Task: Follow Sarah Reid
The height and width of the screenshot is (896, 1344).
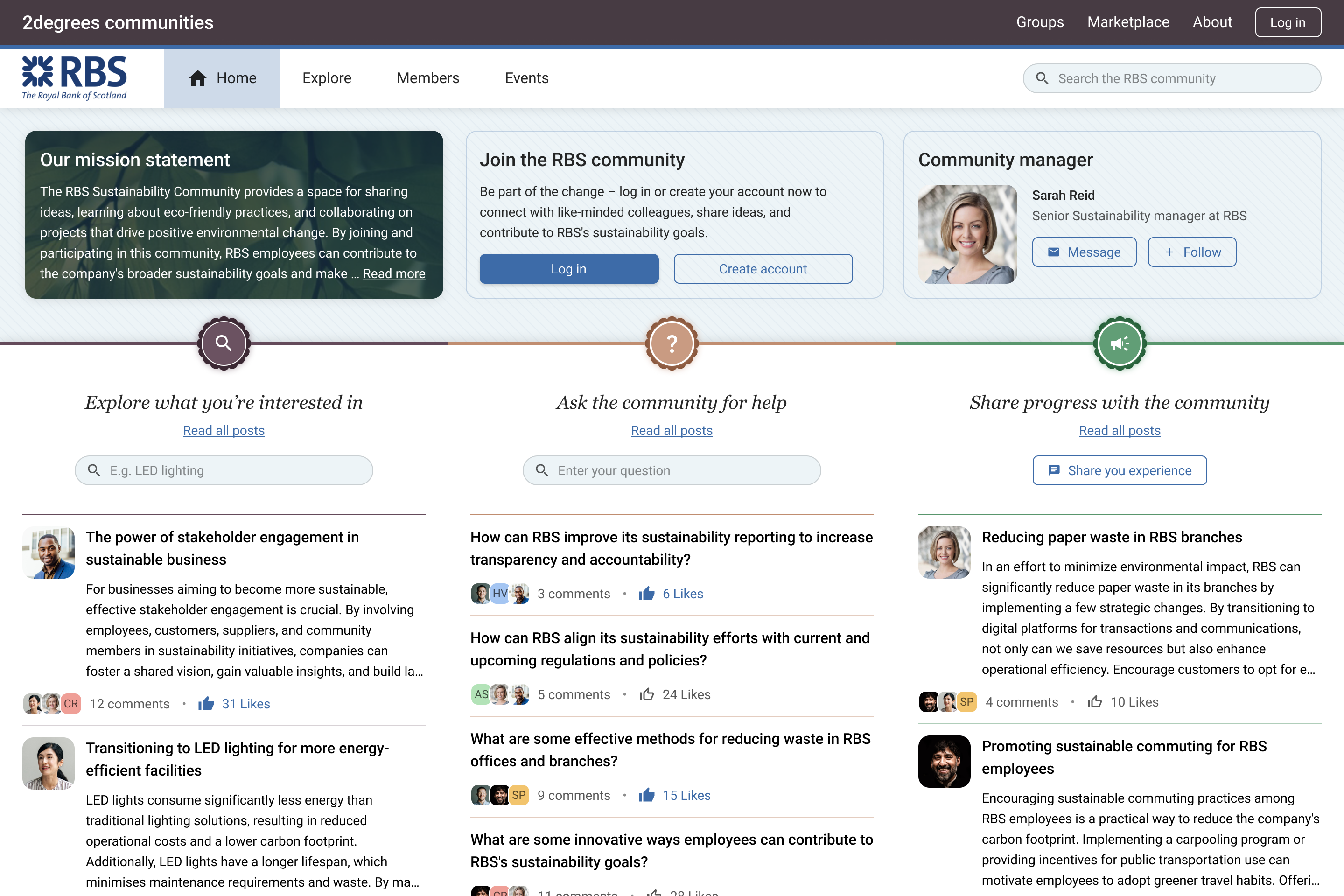Action: pos(1192,252)
